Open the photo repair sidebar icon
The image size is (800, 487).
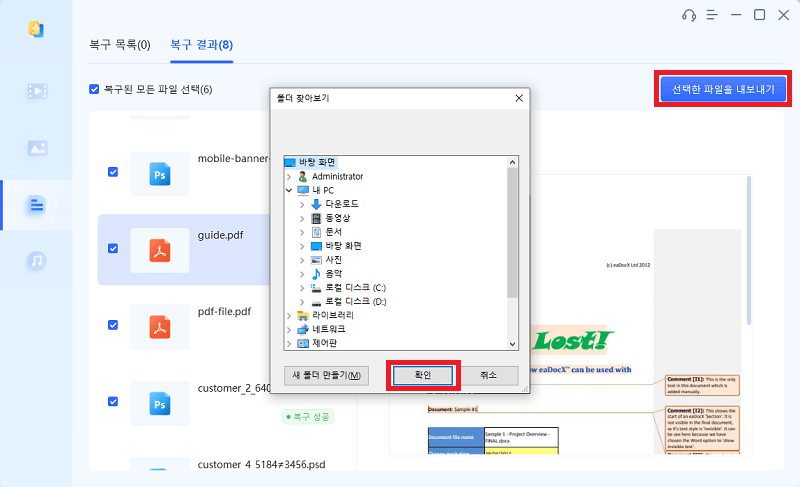coord(37,148)
